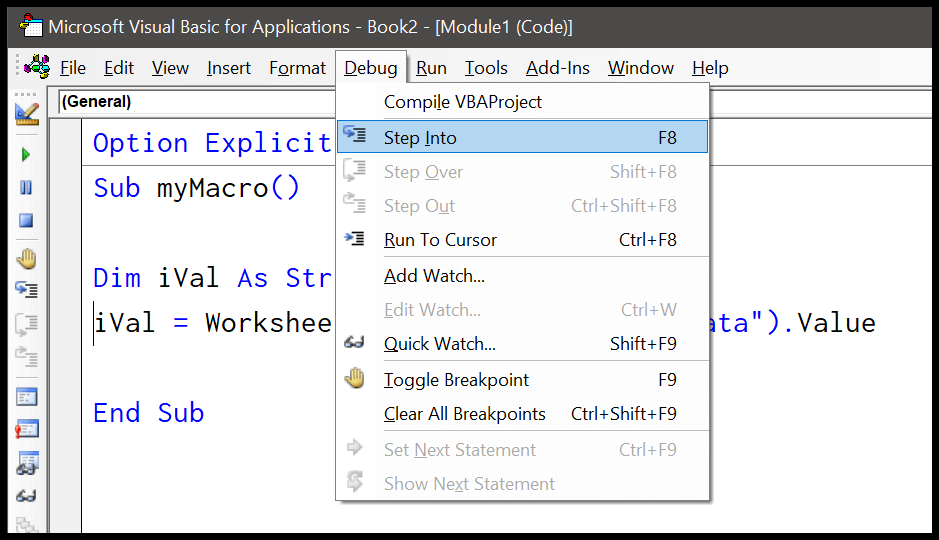Click the Excel icon left of File
Viewport: 939px width, 540px height.
(37, 67)
